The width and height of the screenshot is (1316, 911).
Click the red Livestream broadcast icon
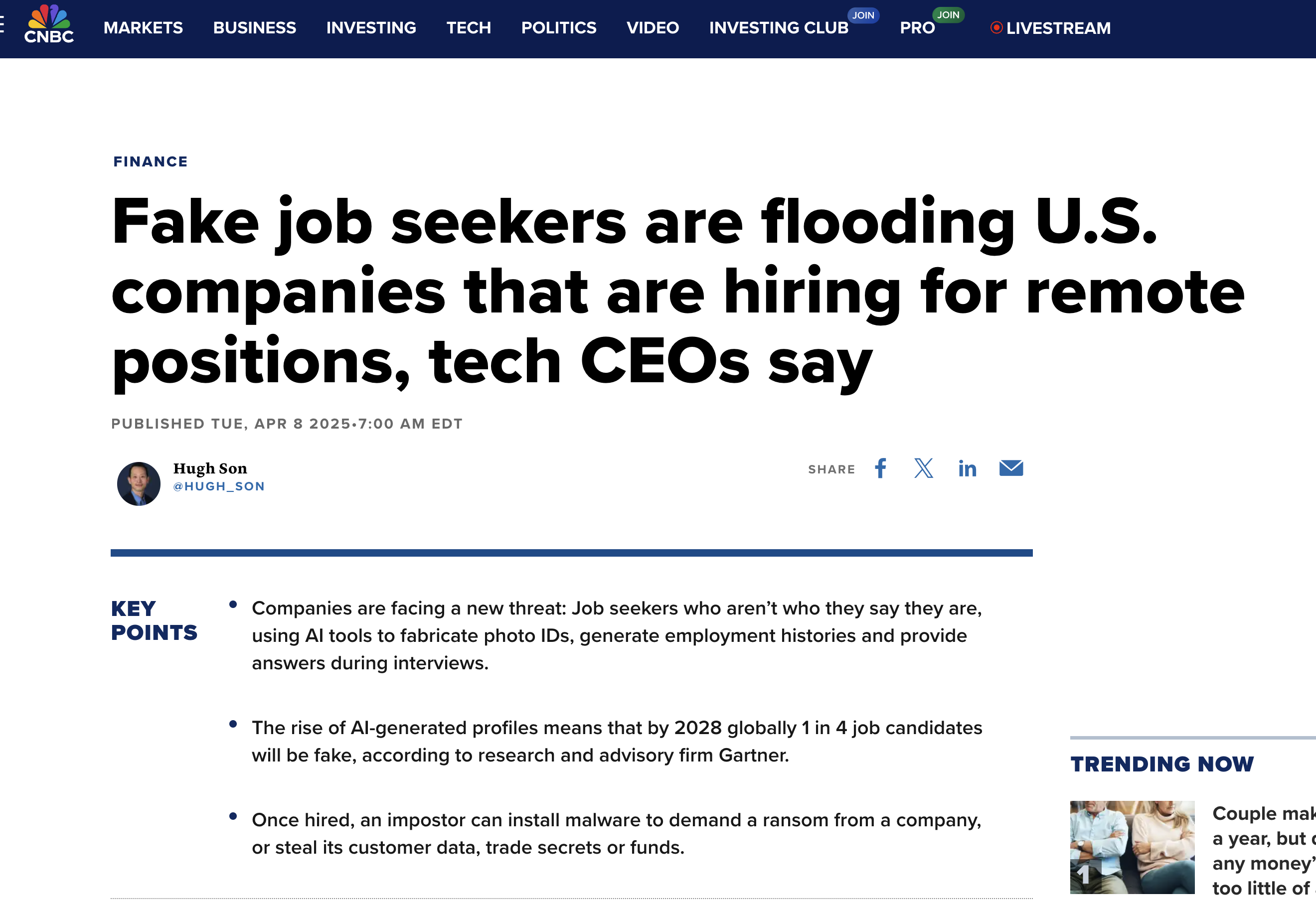click(x=996, y=27)
